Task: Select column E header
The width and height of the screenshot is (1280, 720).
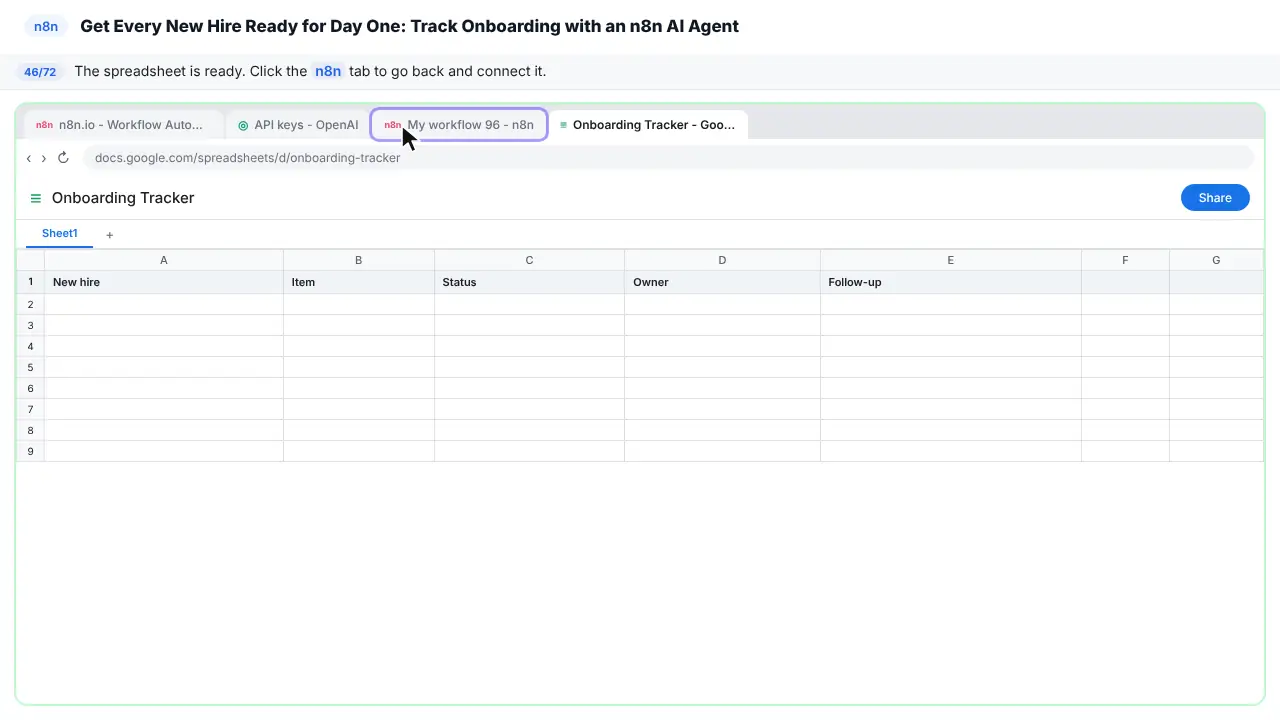Action: 951,260
